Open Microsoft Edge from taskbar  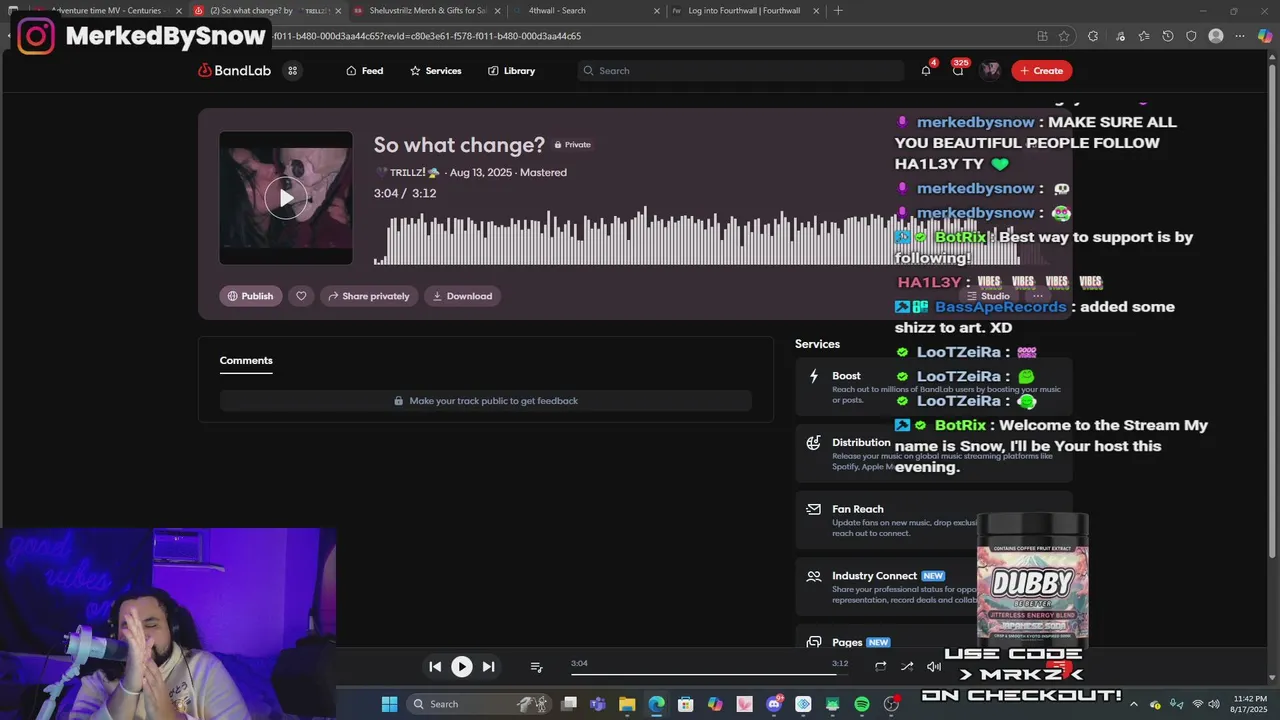click(x=656, y=704)
